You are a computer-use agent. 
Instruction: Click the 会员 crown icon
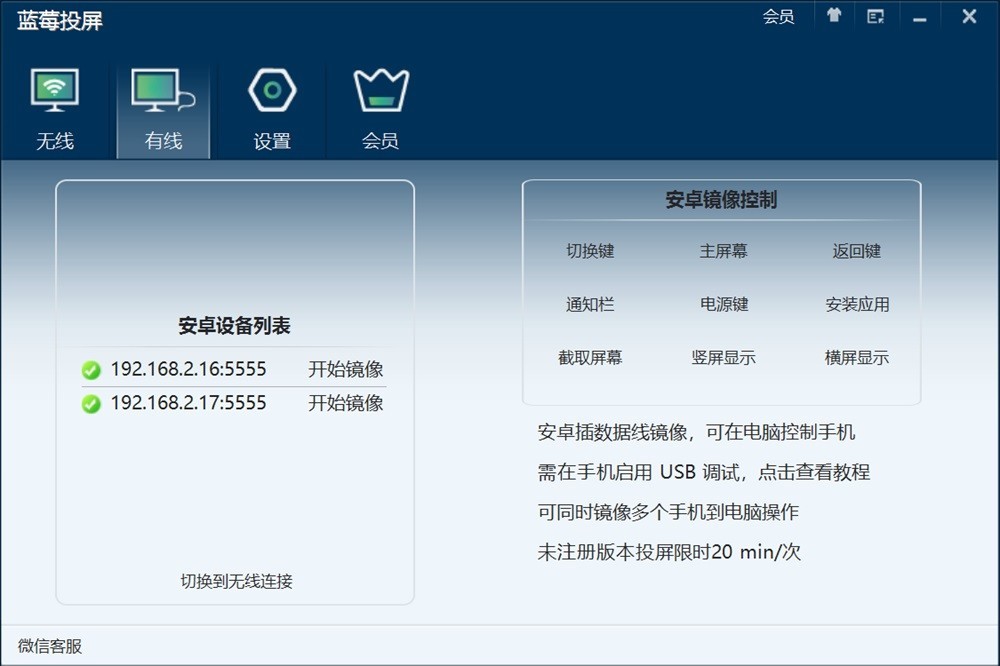click(378, 89)
